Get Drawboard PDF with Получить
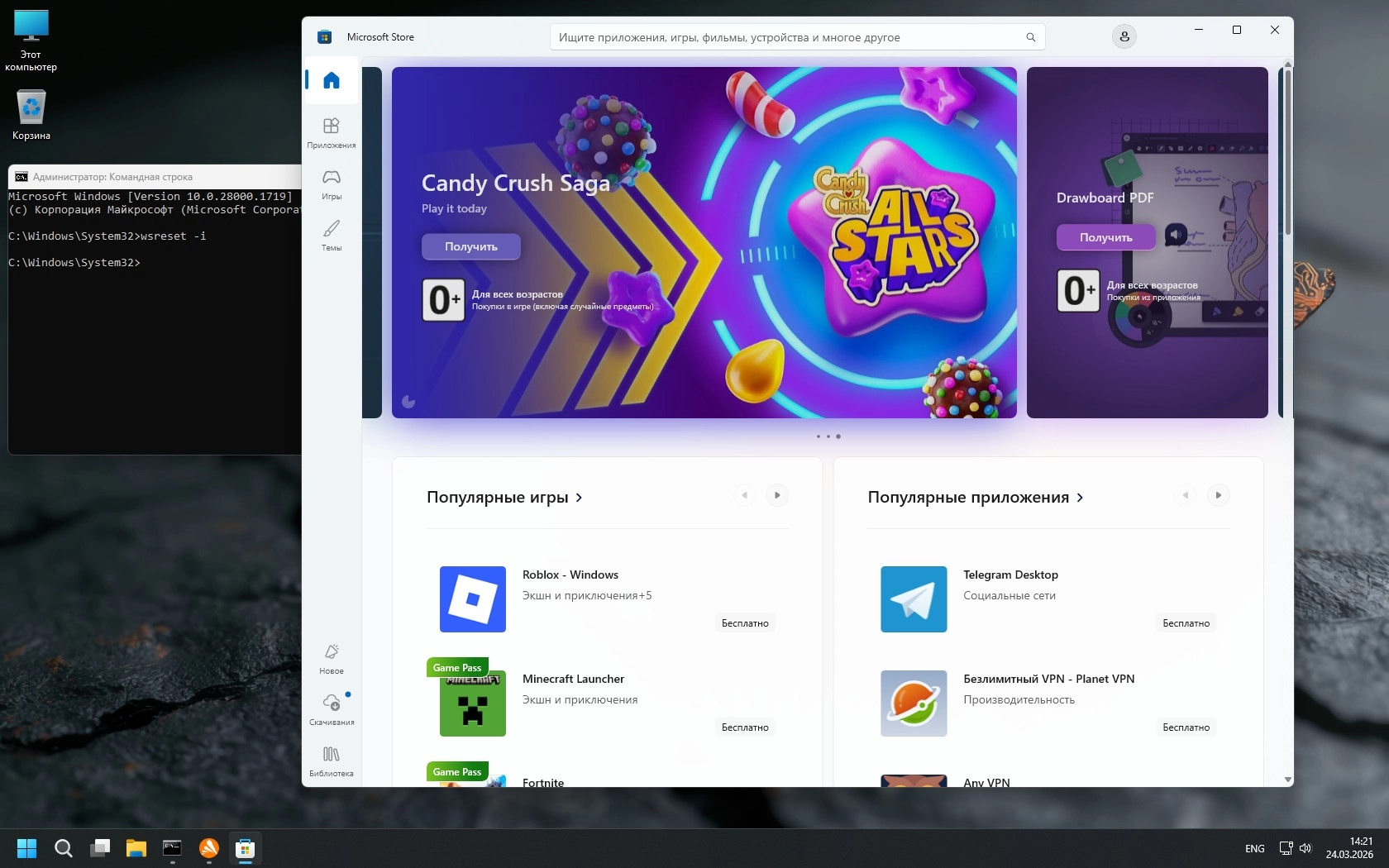 (x=1106, y=237)
